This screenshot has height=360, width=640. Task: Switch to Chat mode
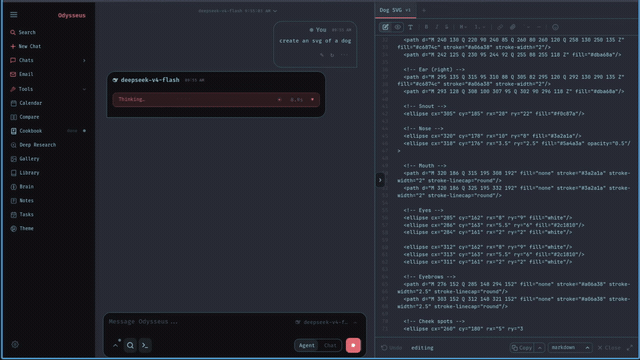point(330,345)
